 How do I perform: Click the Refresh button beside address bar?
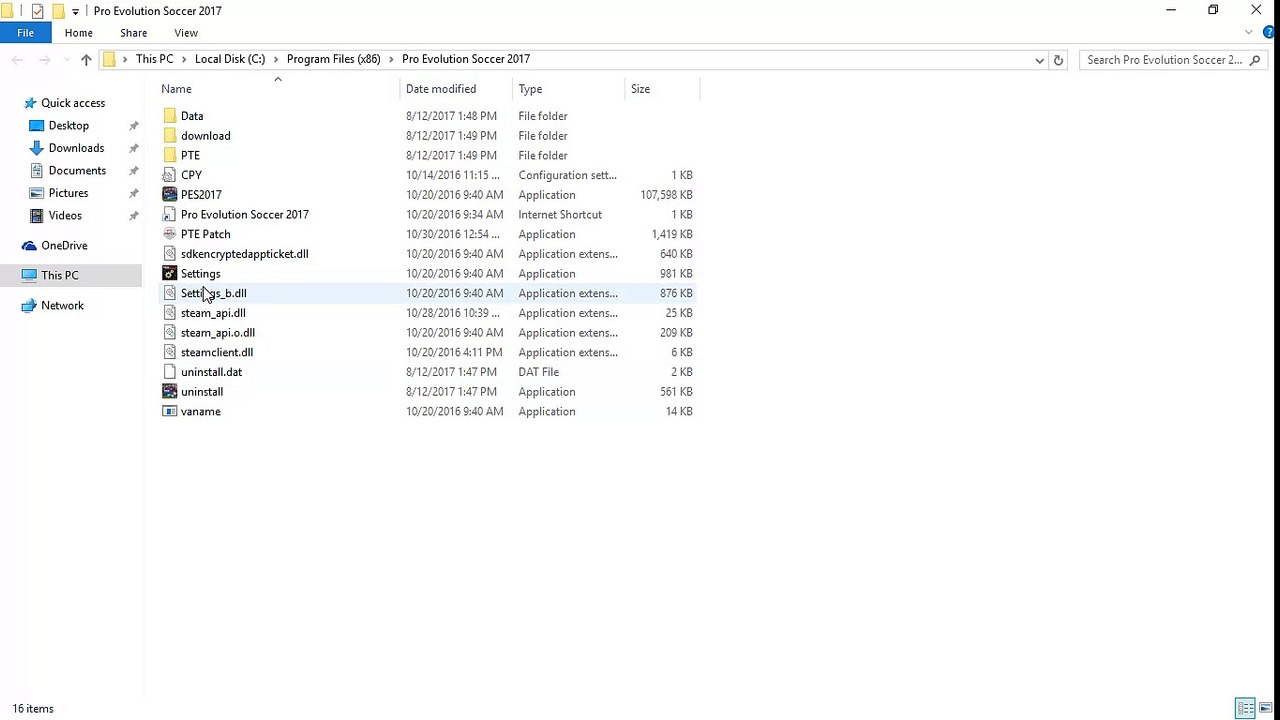click(1059, 60)
